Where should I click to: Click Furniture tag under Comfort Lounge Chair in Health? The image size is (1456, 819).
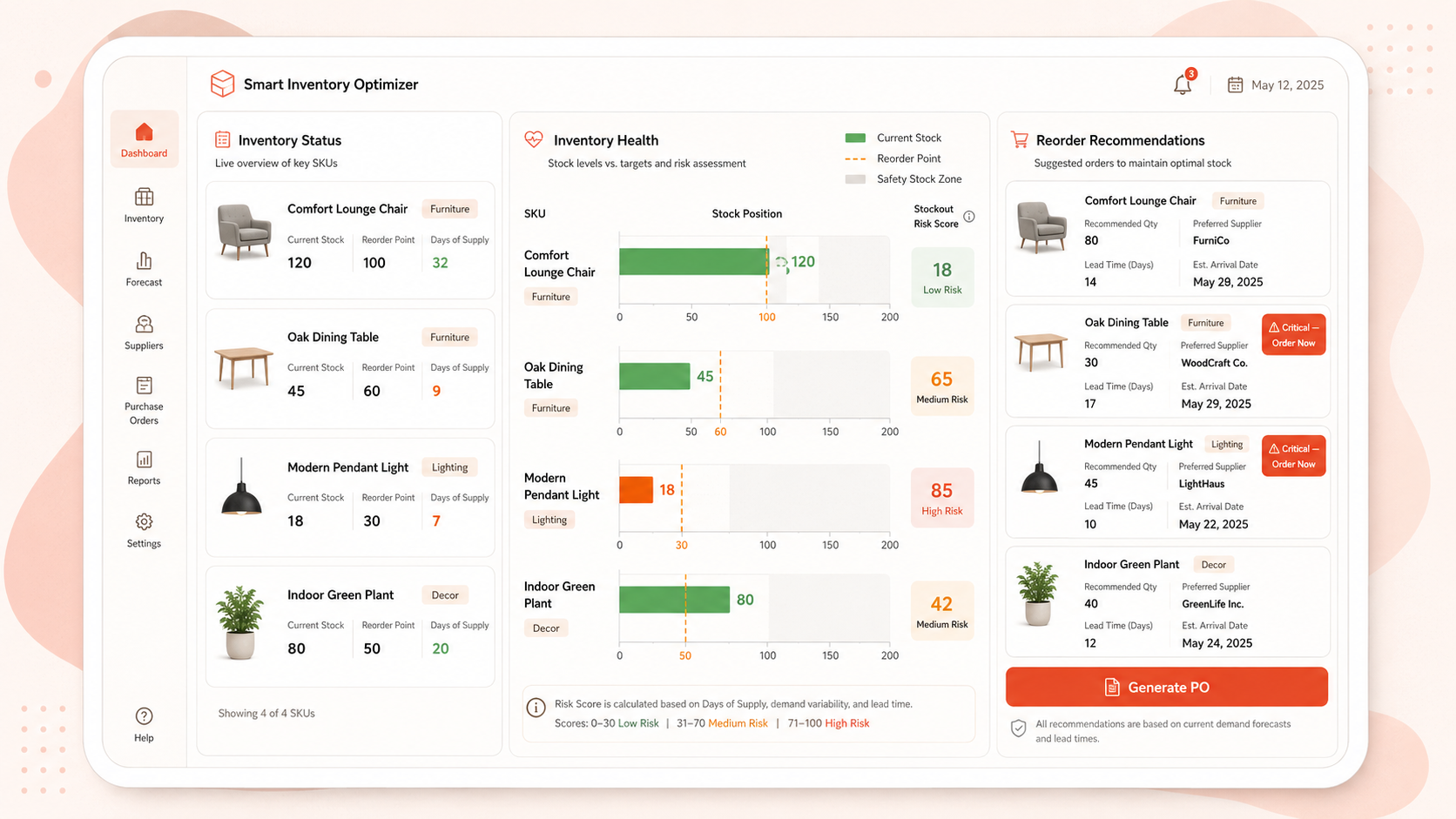(551, 297)
